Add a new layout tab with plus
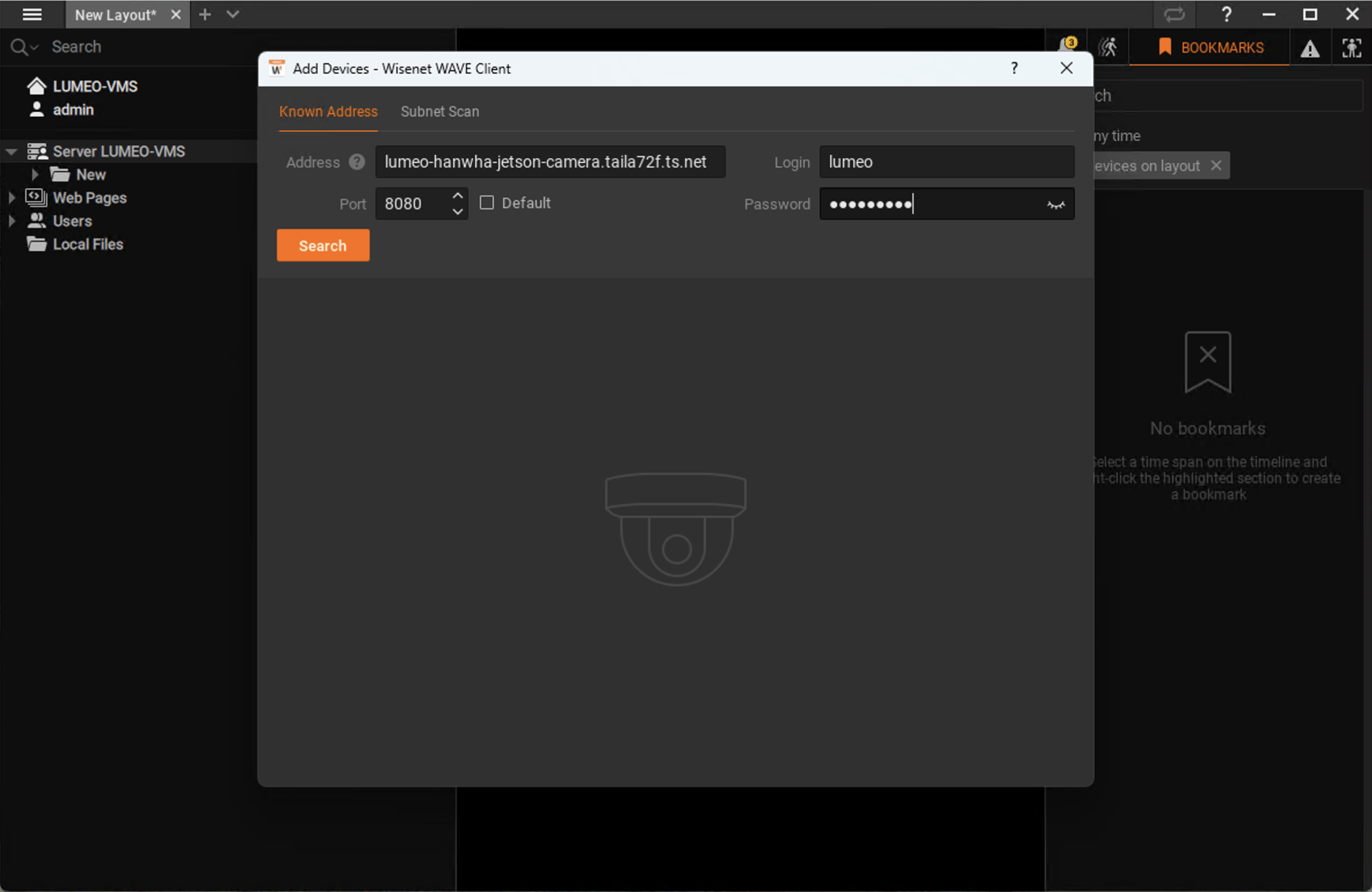Viewport: 1372px width, 892px height. click(205, 14)
